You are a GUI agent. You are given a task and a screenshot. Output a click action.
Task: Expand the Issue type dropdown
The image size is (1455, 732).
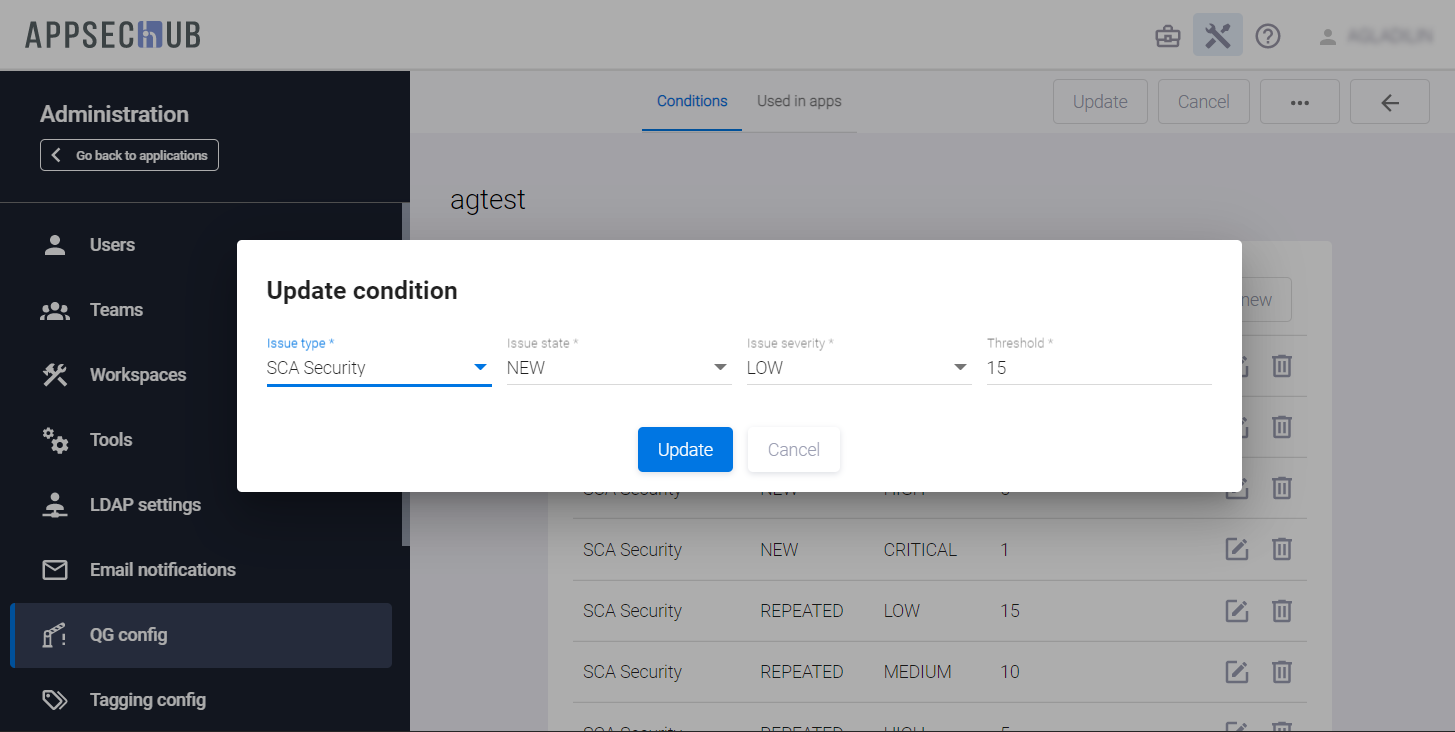coord(479,367)
